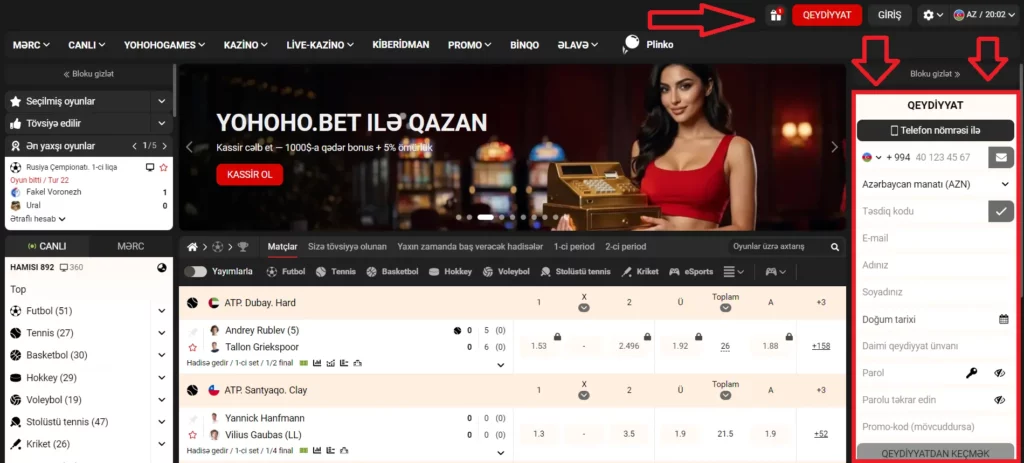Open calendar icon for Doğum tarixi
The height and width of the screenshot is (463, 1024).
click(1004, 319)
